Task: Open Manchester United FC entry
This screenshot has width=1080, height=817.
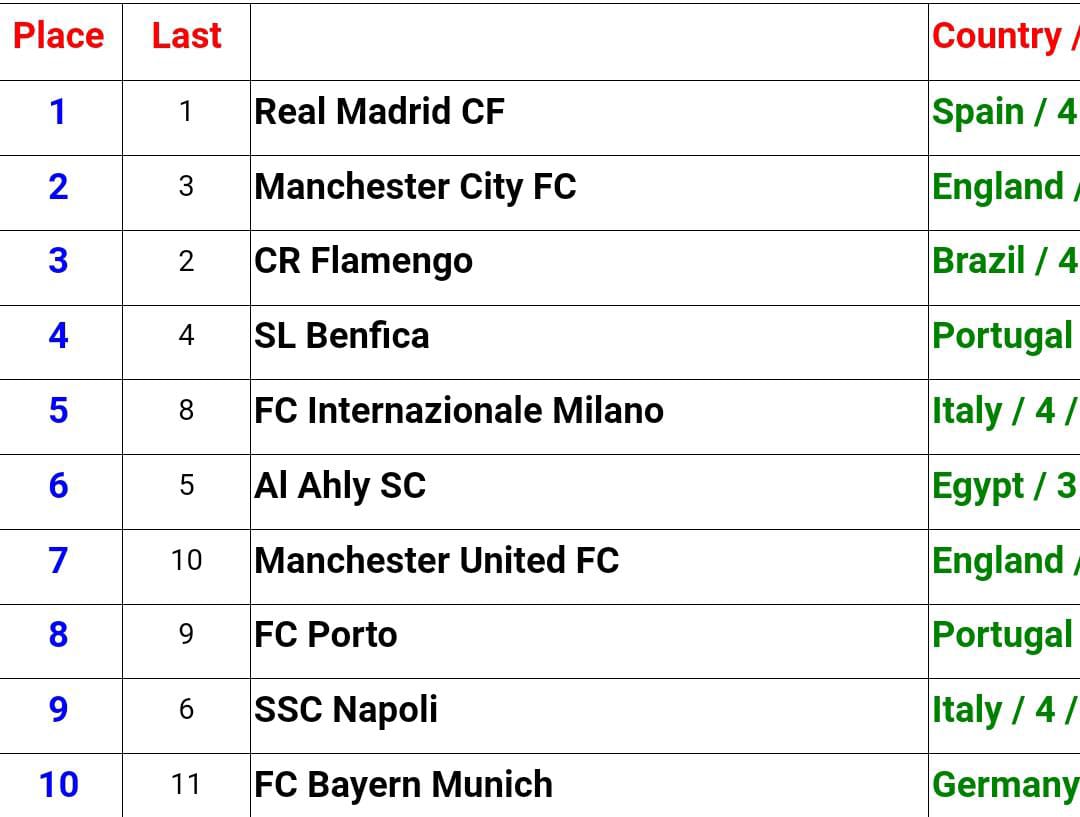Action: (437, 560)
